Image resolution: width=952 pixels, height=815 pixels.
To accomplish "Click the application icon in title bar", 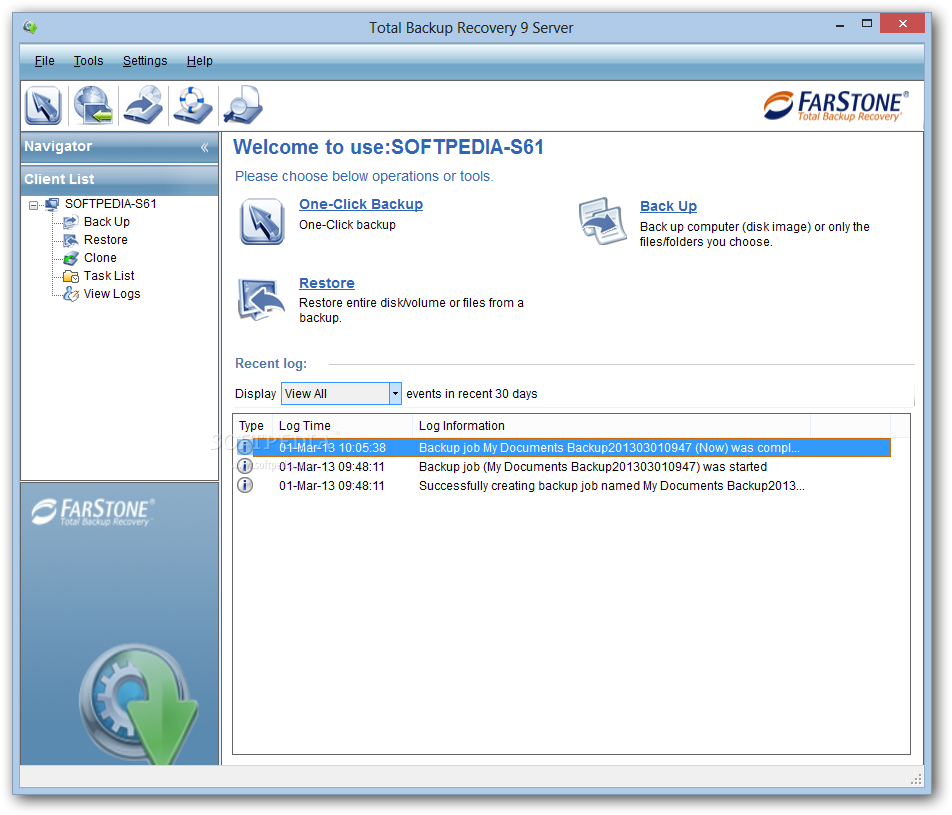I will click(30, 27).
